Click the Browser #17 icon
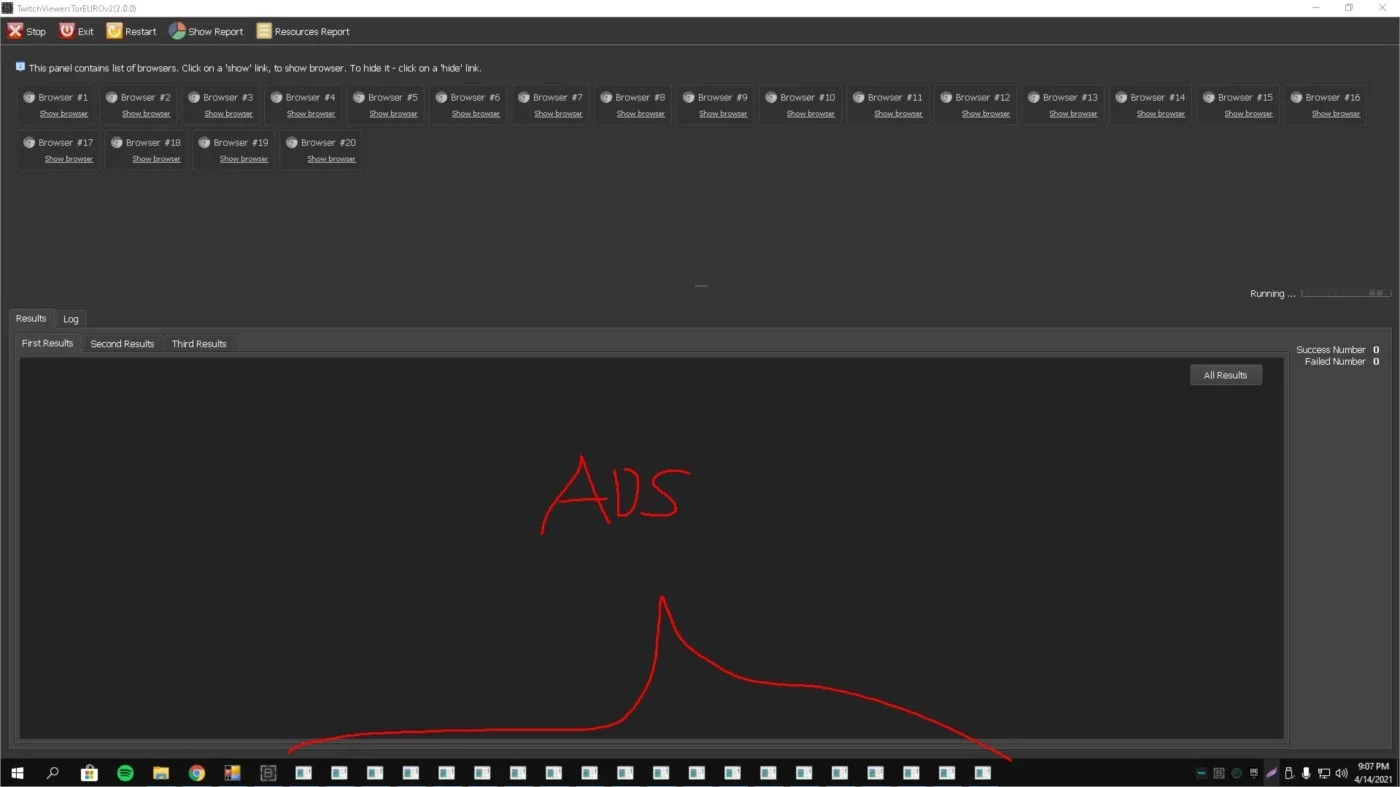The height and width of the screenshot is (787, 1400). click(29, 143)
